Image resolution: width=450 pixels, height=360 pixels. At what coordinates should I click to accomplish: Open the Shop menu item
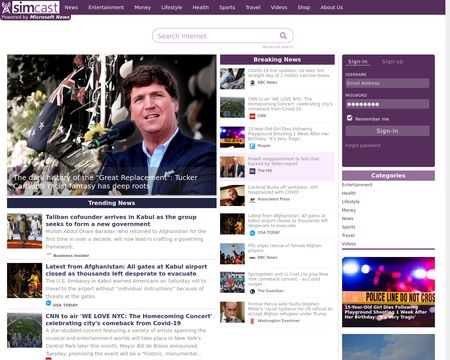click(304, 7)
